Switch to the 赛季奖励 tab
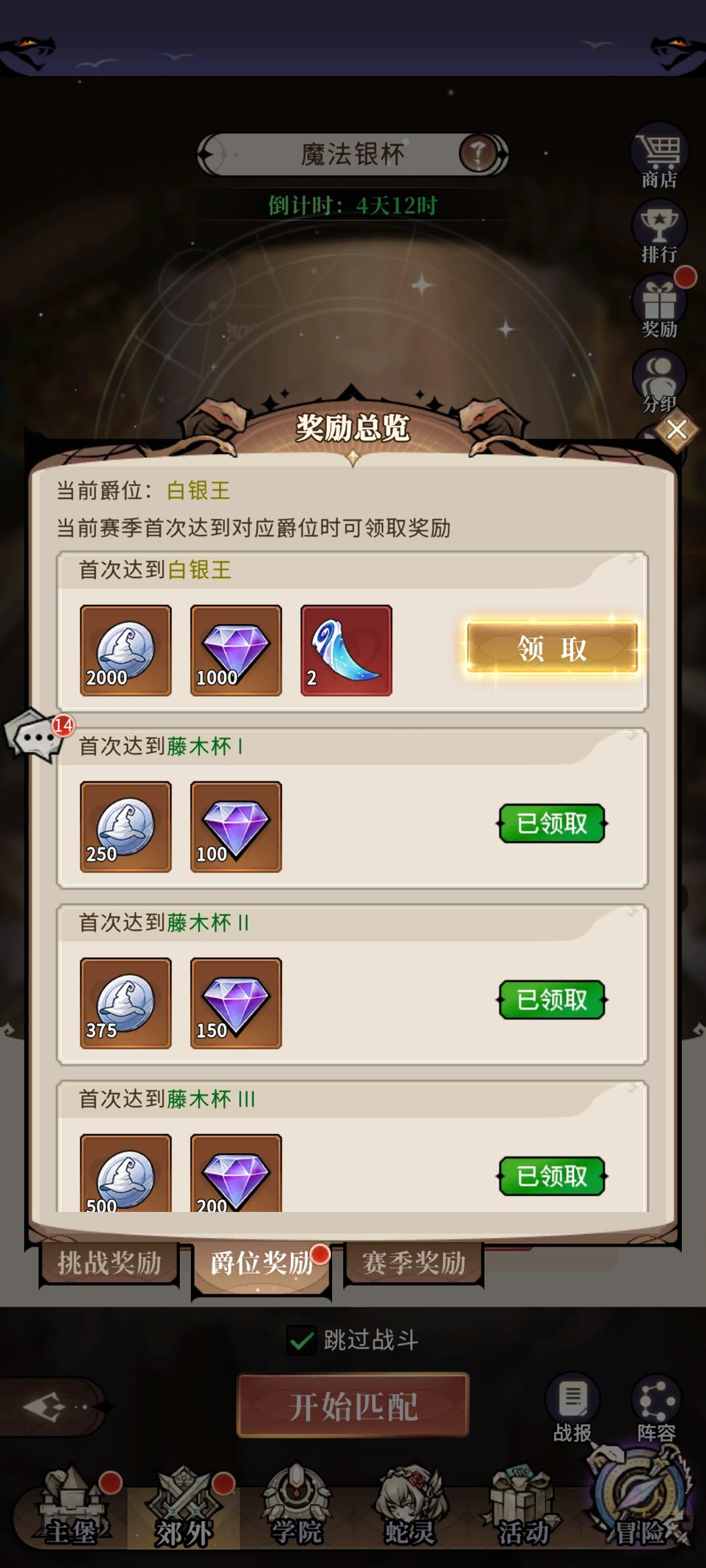This screenshot has width=706, height=1568. pos(414,1262)
